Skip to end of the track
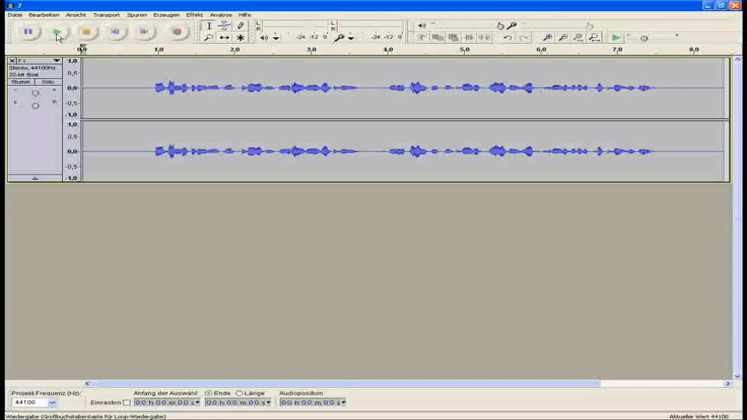The image size is (747, 420). [144, 32]
